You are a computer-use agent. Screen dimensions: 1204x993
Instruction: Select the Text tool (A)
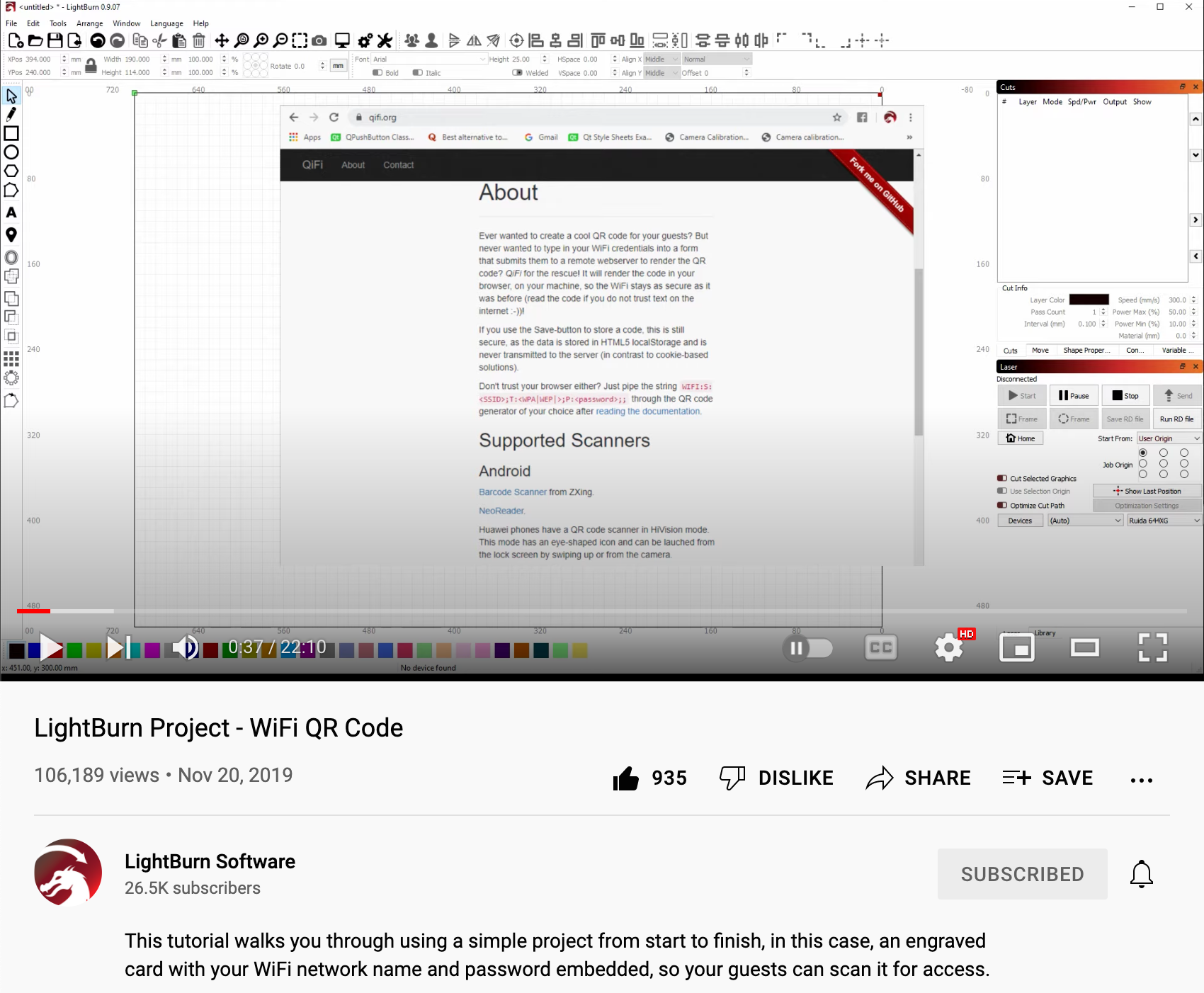(11, 212)
